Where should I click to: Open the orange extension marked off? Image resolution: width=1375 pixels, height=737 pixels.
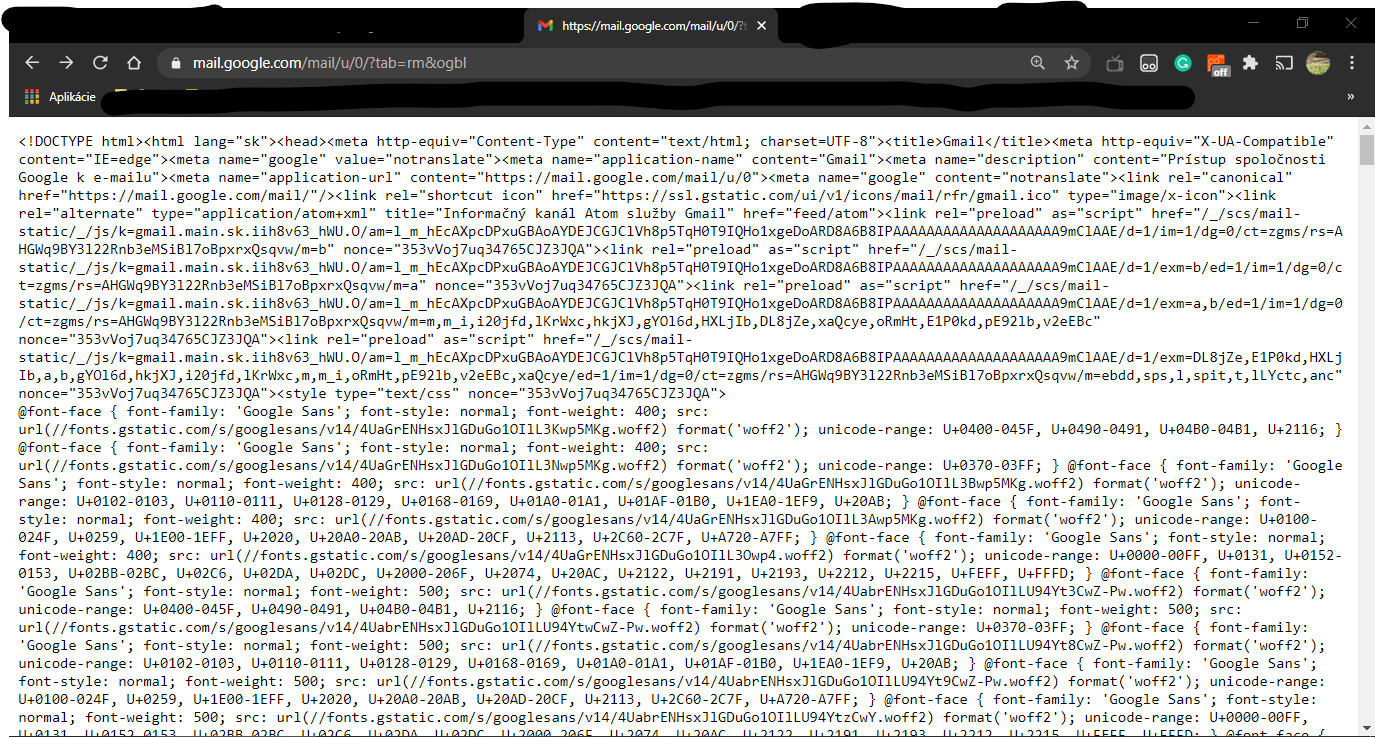pos(1217,64)
